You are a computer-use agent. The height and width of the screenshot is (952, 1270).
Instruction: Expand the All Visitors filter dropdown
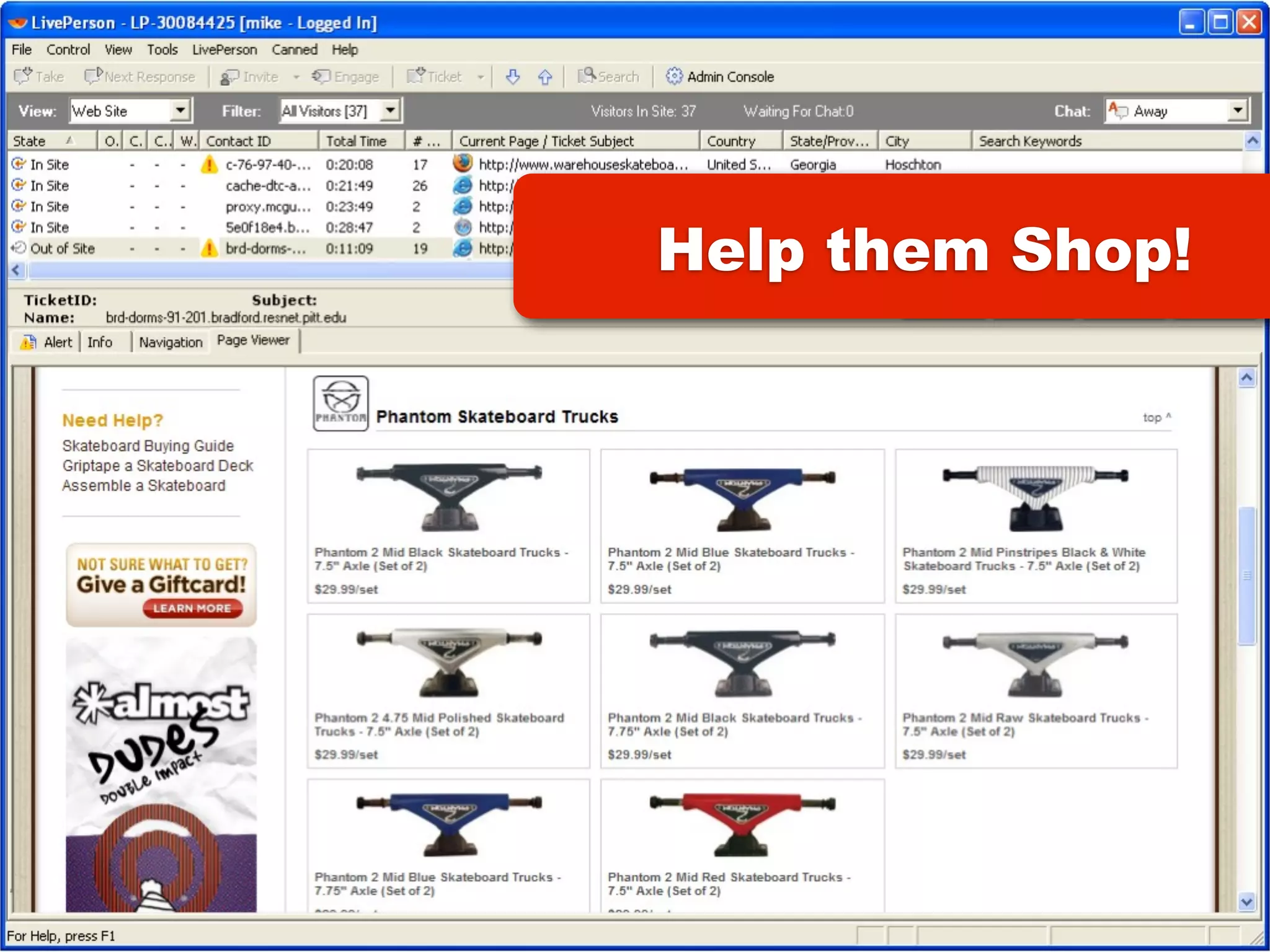[390, 110]
